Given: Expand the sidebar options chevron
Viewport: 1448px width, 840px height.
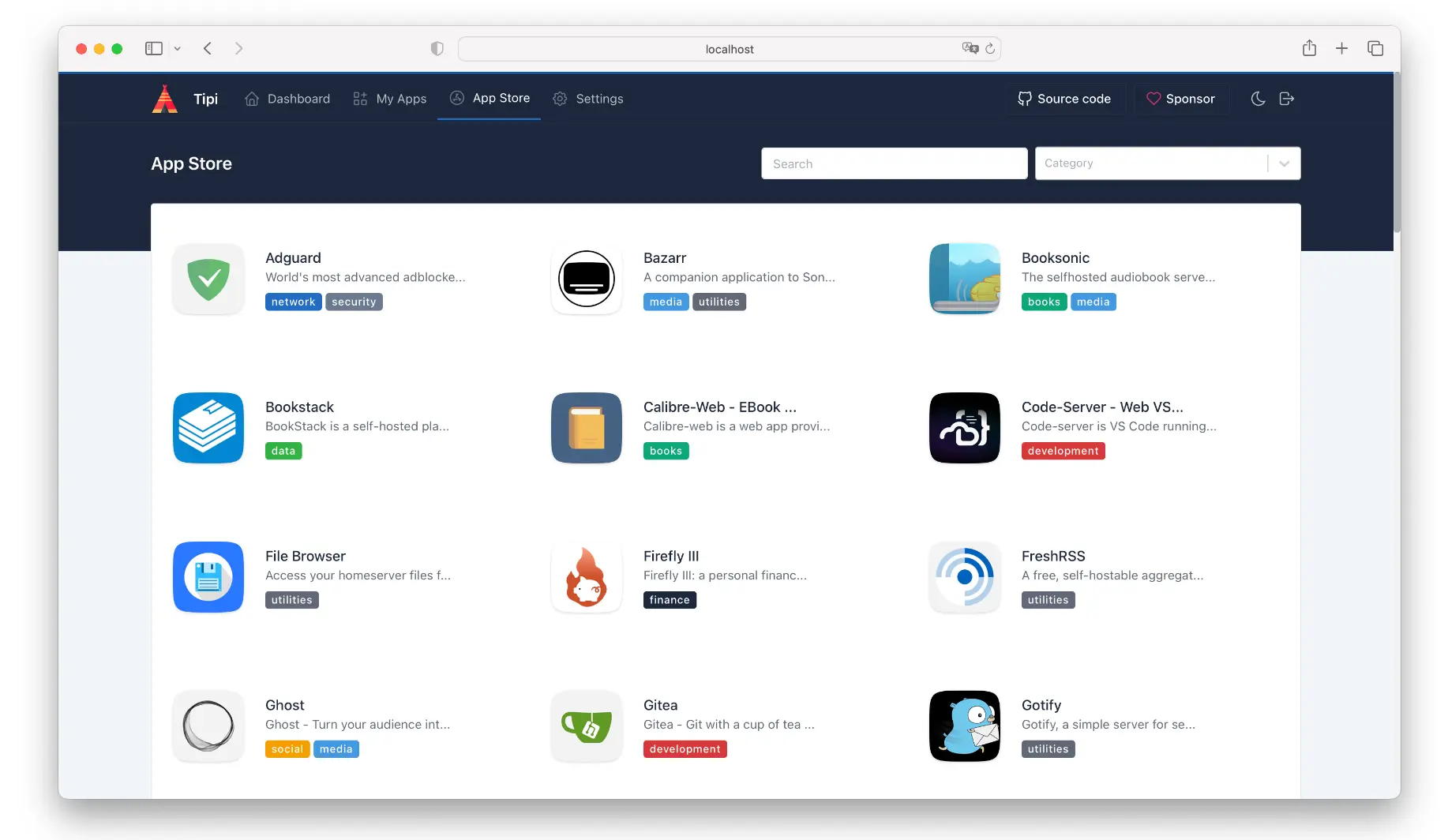Looking at the screenshot, I should 178,49.
